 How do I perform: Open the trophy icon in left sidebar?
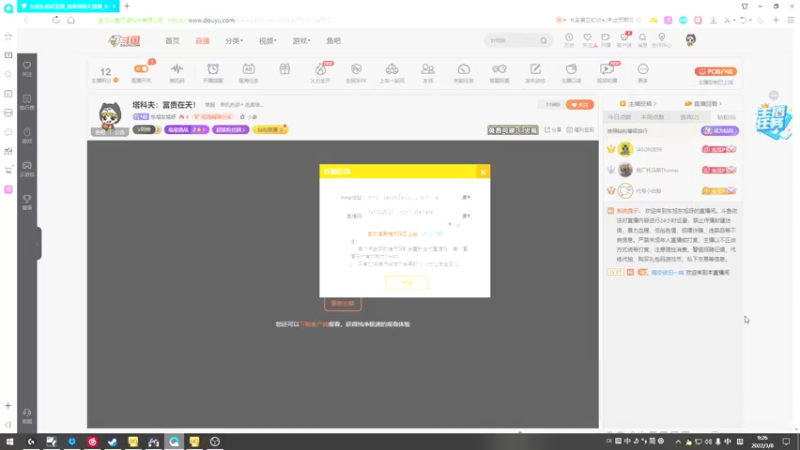click(x=27, y=202)
